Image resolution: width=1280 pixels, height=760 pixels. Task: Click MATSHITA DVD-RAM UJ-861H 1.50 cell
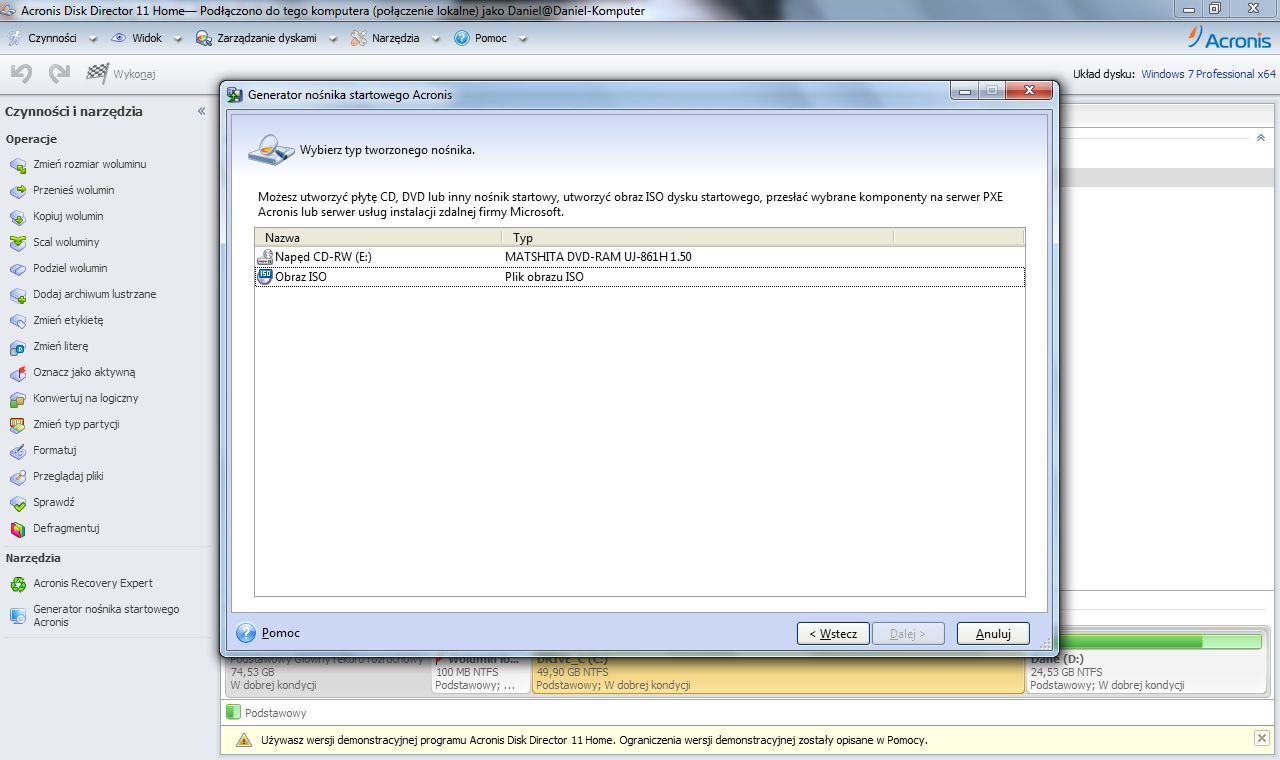pos(598,257)
